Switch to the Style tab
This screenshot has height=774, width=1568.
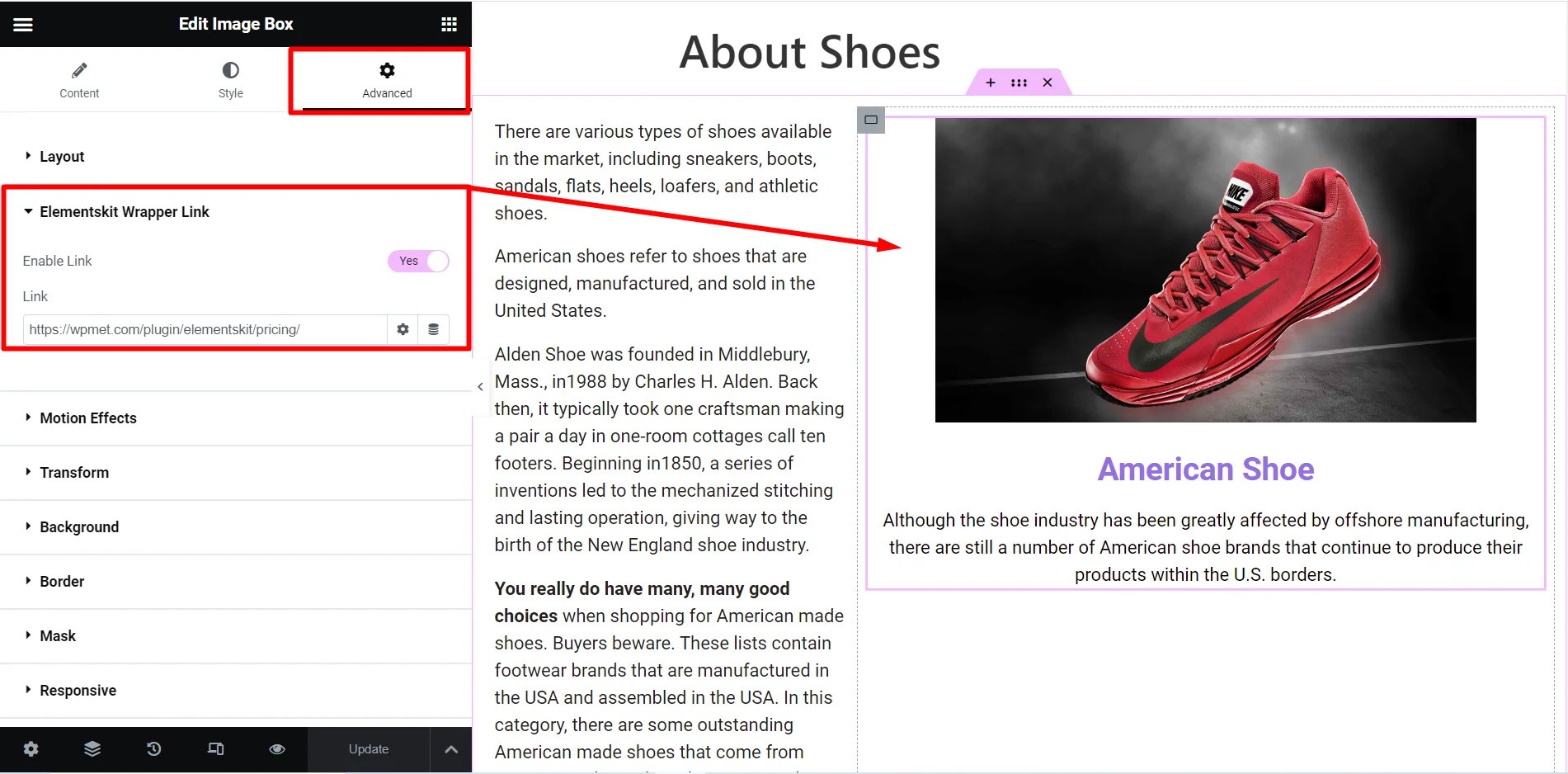[230, 80]
